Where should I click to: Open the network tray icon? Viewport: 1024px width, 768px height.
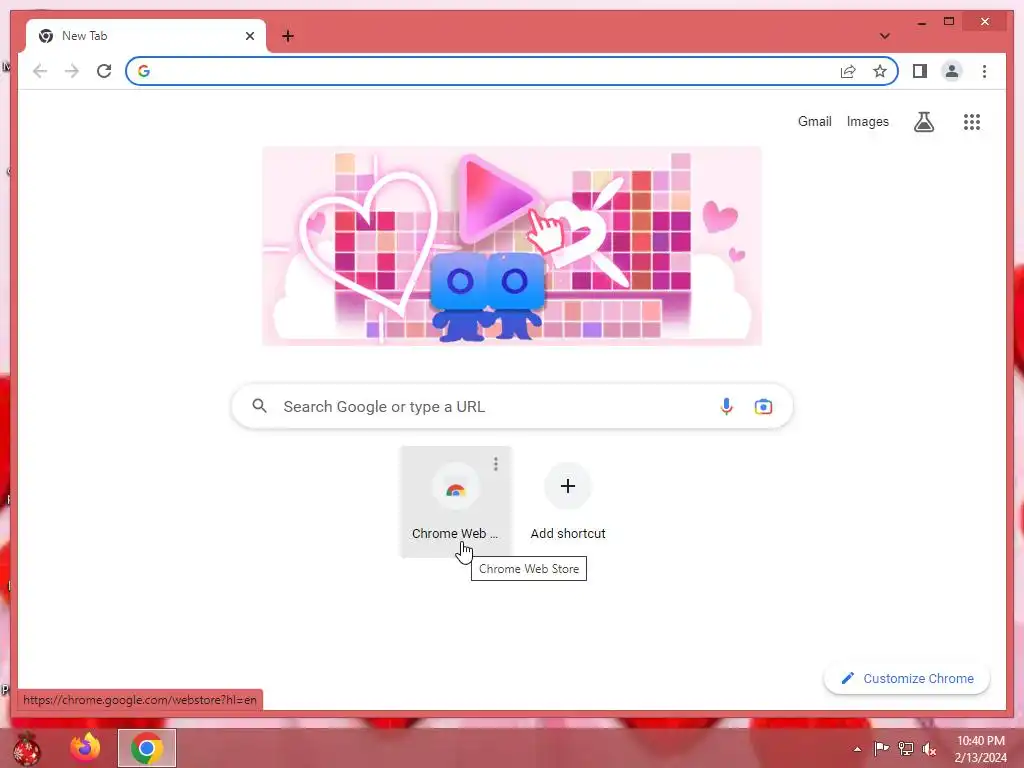point(905,748)
